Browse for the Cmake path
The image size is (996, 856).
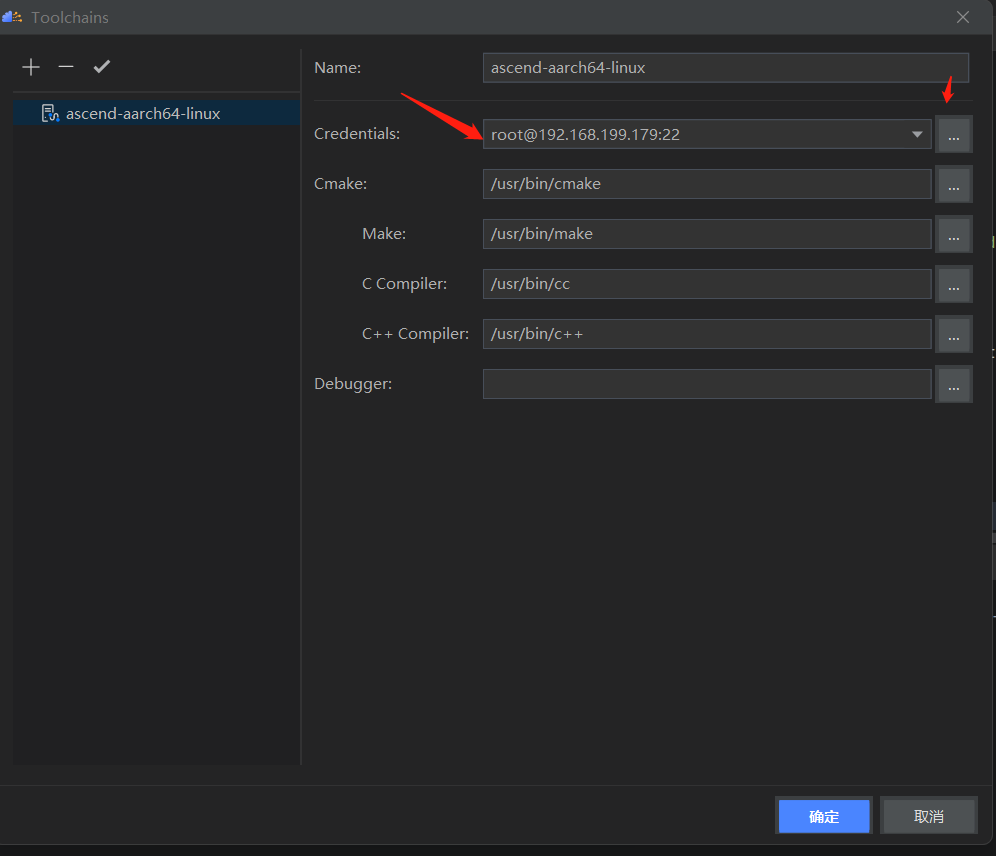953,184
